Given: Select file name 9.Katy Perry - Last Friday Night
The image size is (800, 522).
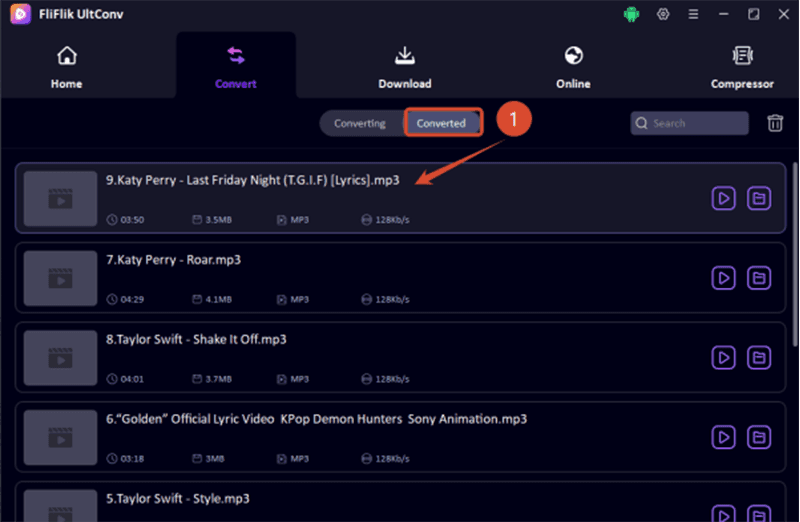Looking at the screenshot, I should pyautogui.click(x=253, y=180).
